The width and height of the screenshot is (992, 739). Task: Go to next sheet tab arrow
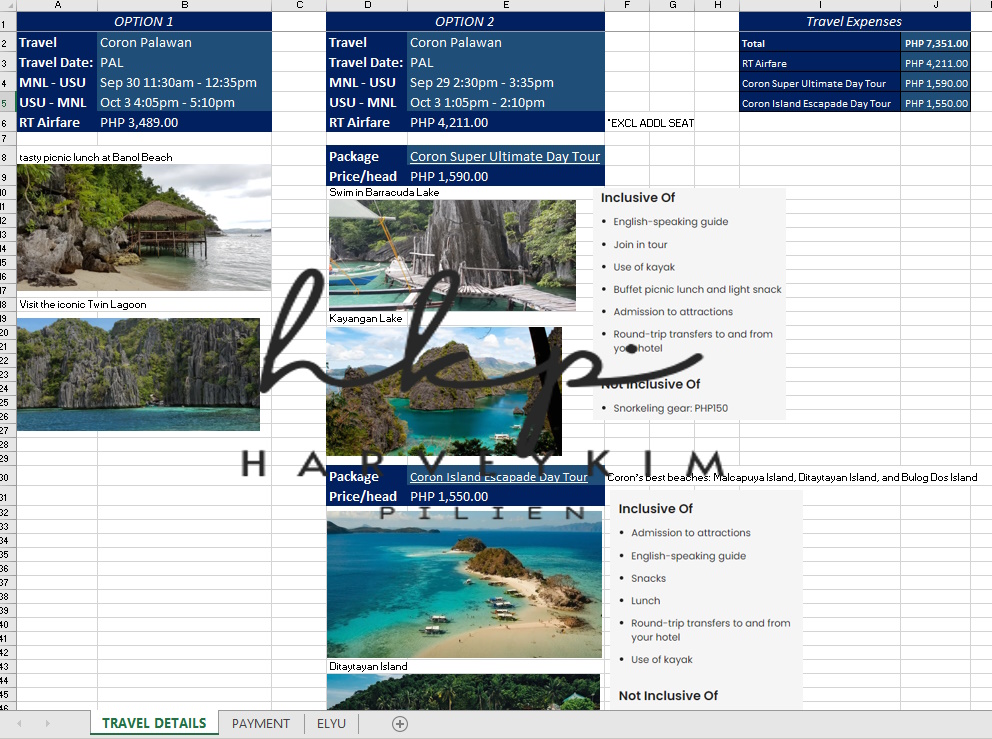pyautogui.click(x=47, y=723)
